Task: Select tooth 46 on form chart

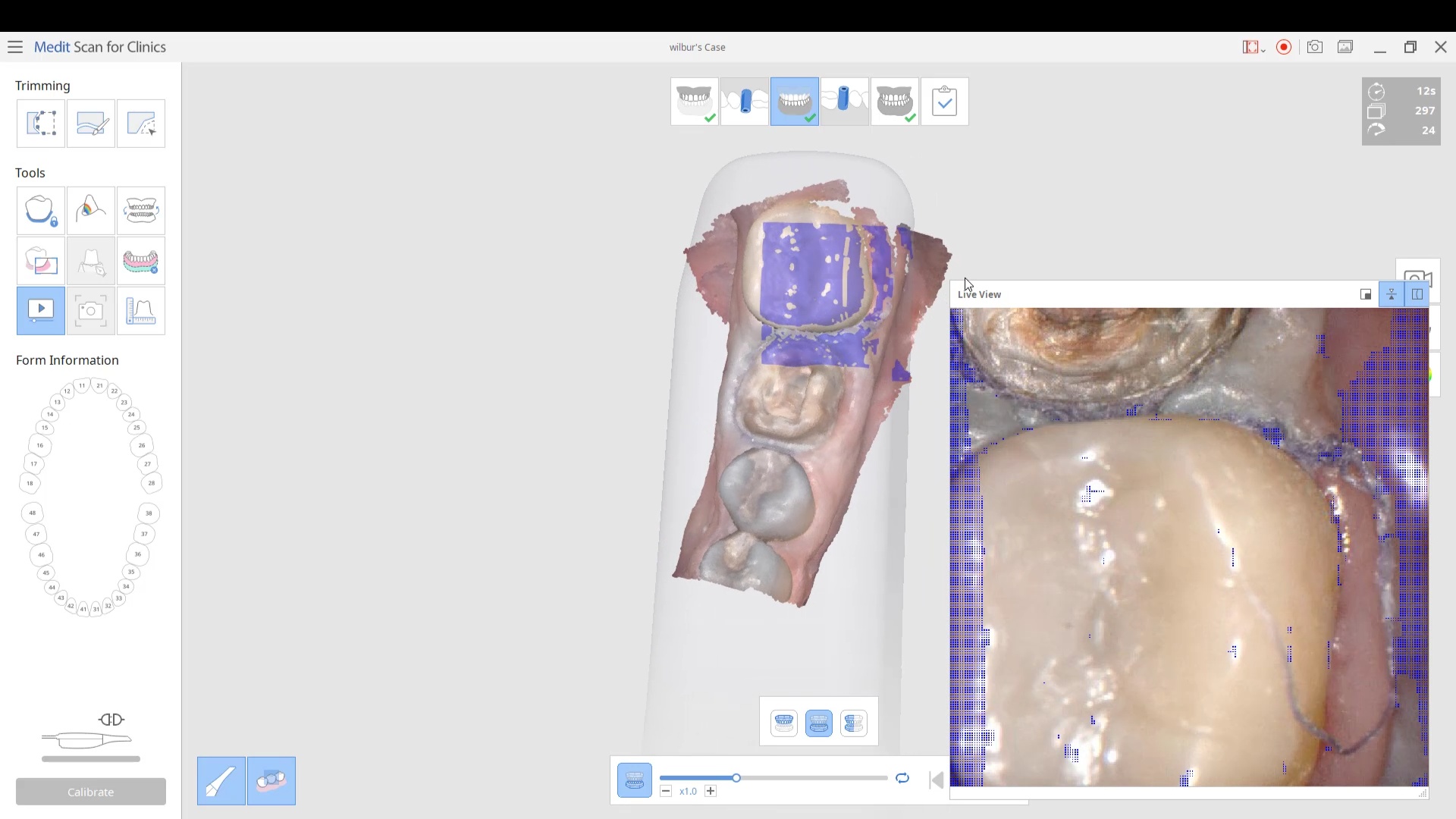Action: [x=41, y=555]
